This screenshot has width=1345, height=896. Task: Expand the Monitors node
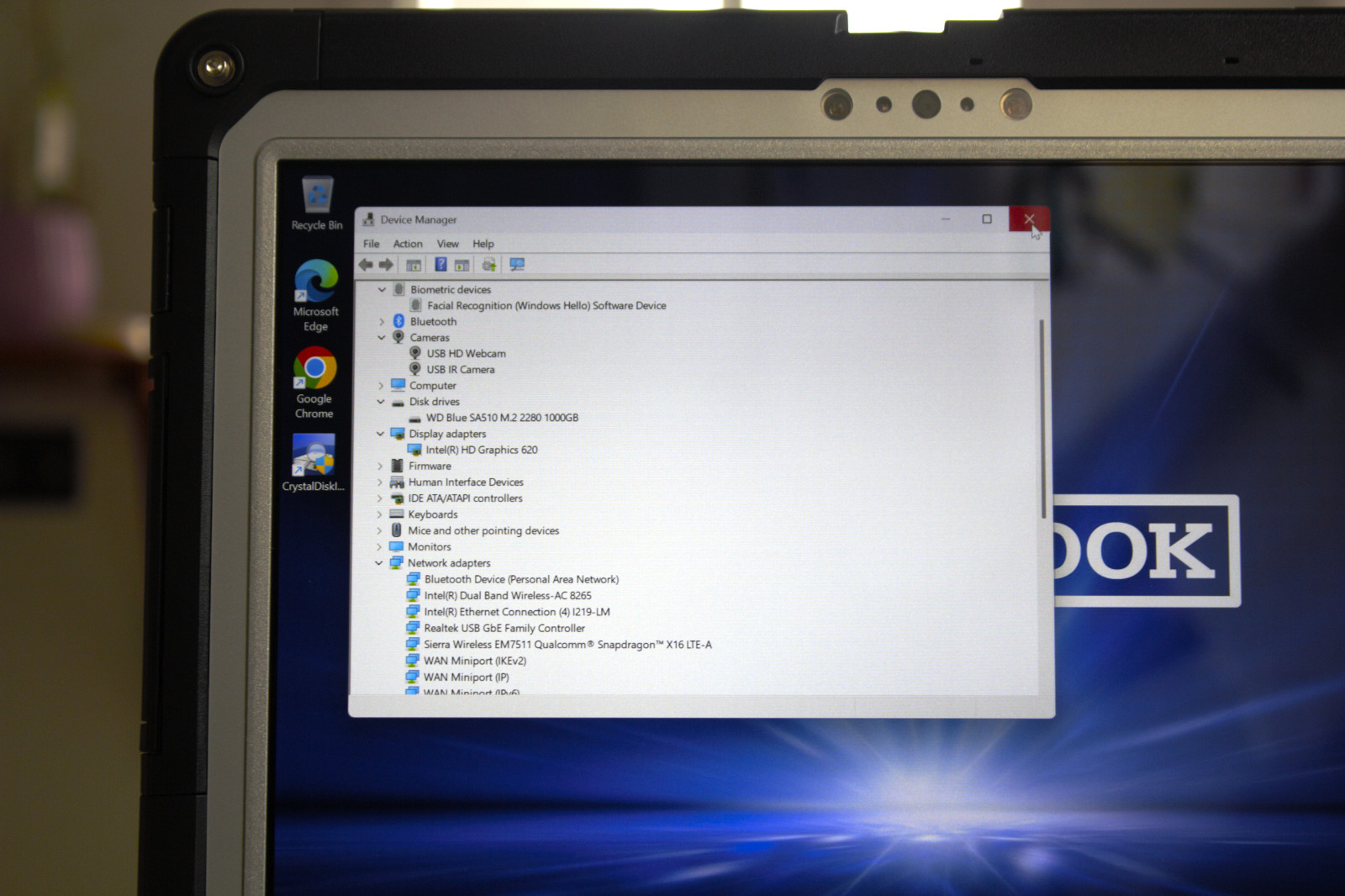(x=379, y=547)
